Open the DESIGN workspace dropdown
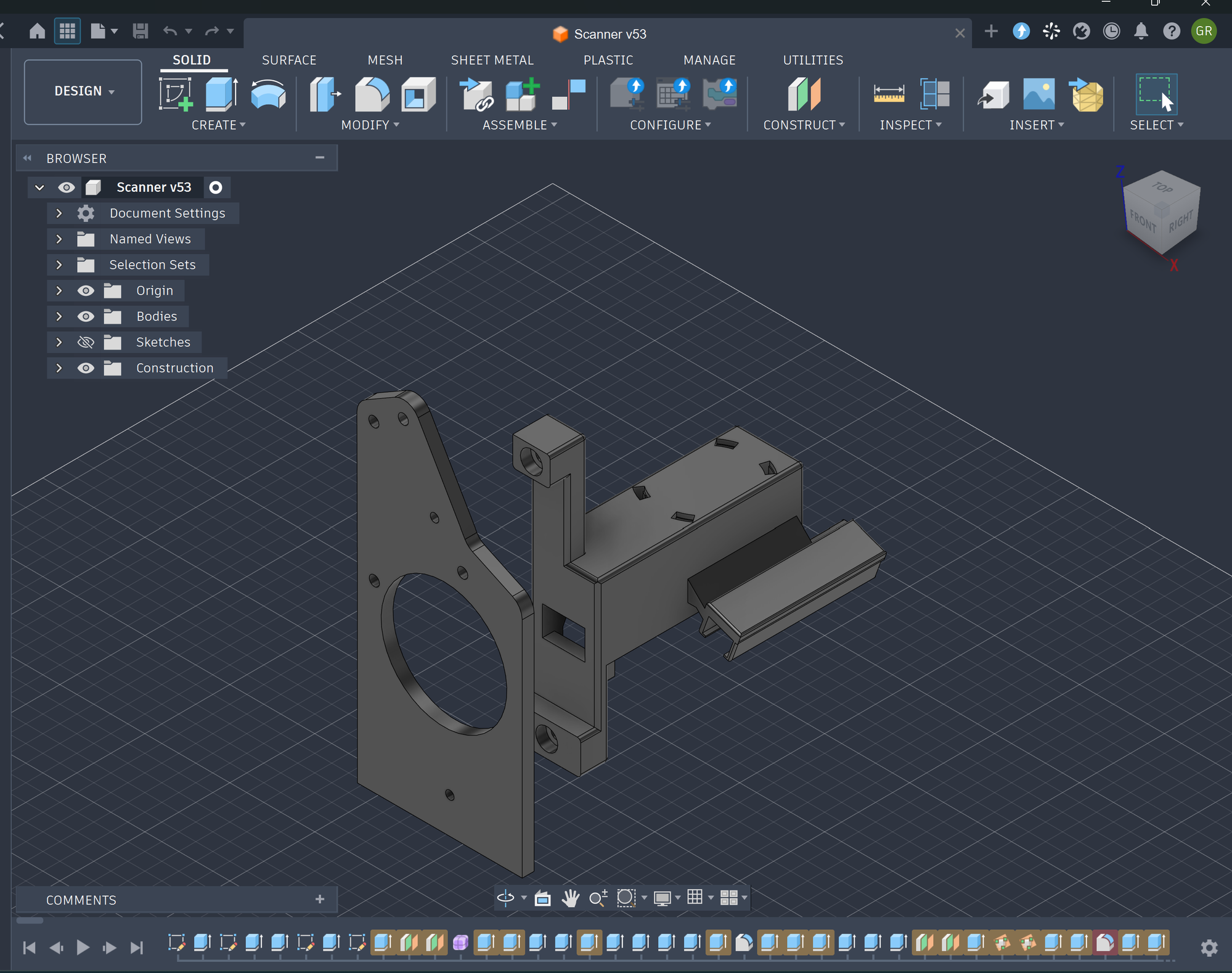1232x973 pixels. point(83,91)
